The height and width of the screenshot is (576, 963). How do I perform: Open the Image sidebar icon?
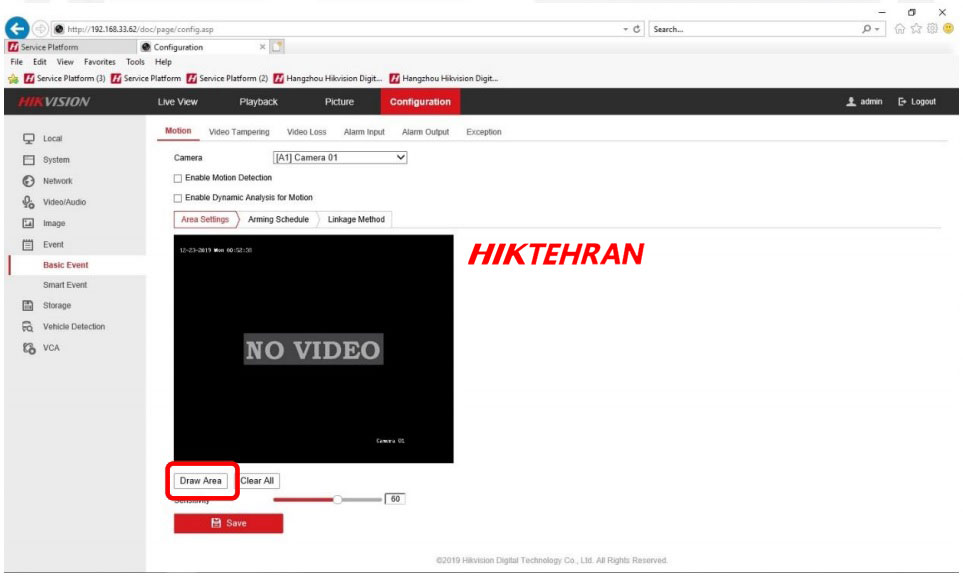(x=28, y=224)
